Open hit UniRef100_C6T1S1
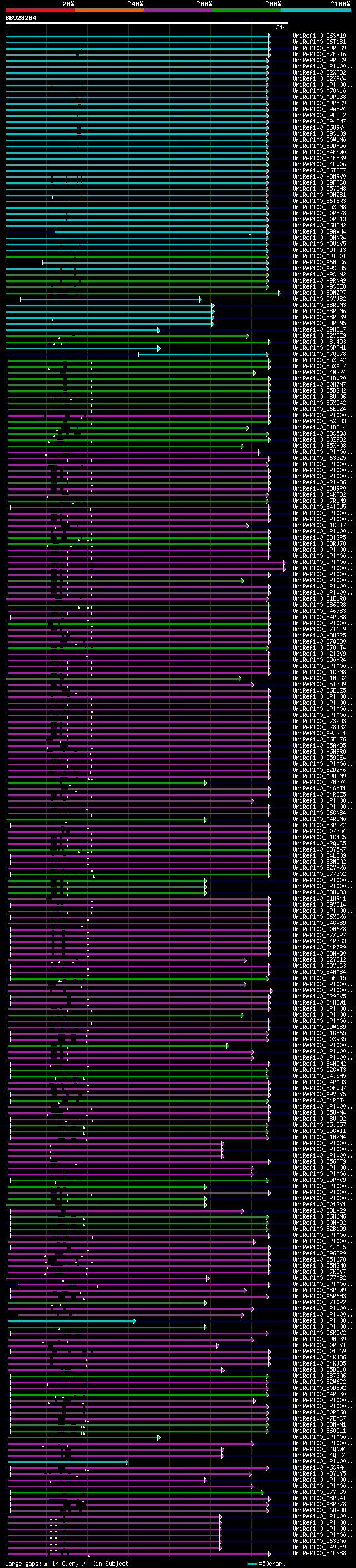The width and height of the screenshot is (356, 1568). pyautogui.click(x=319, y=42)
